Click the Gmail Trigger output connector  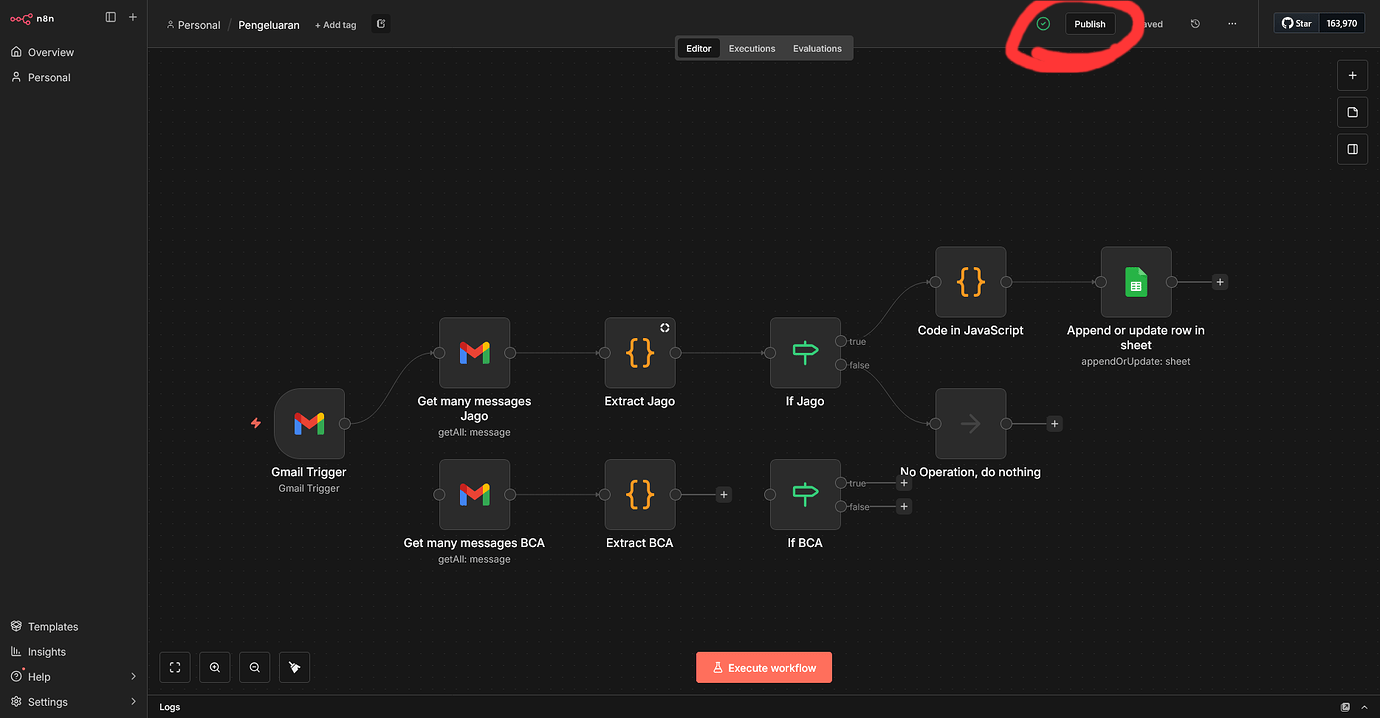345,424
